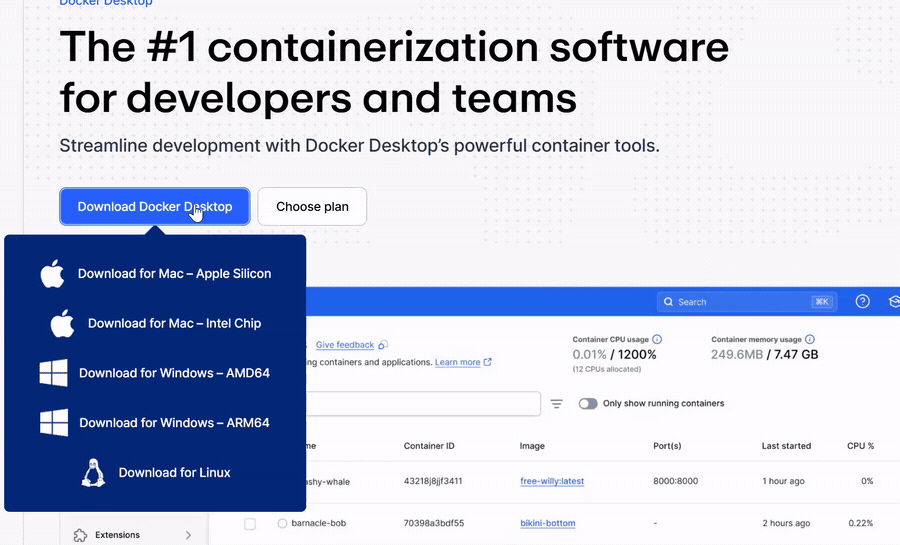Viewport: 900px width, 545px height.
Task: Click the 2 hours ago timestamp
Action: (x=786, y=523)
